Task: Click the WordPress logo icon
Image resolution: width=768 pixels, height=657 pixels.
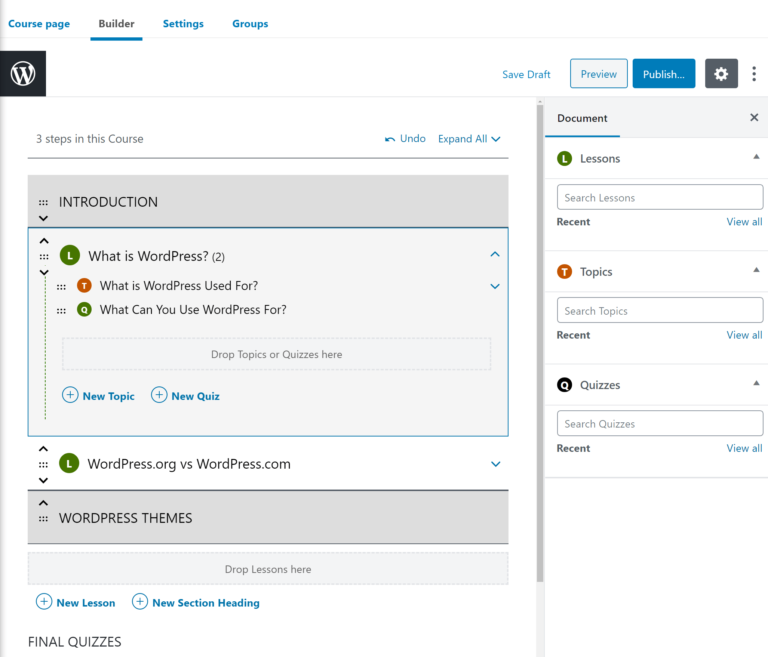Action: pyautogui.click(x=23, y=73)
